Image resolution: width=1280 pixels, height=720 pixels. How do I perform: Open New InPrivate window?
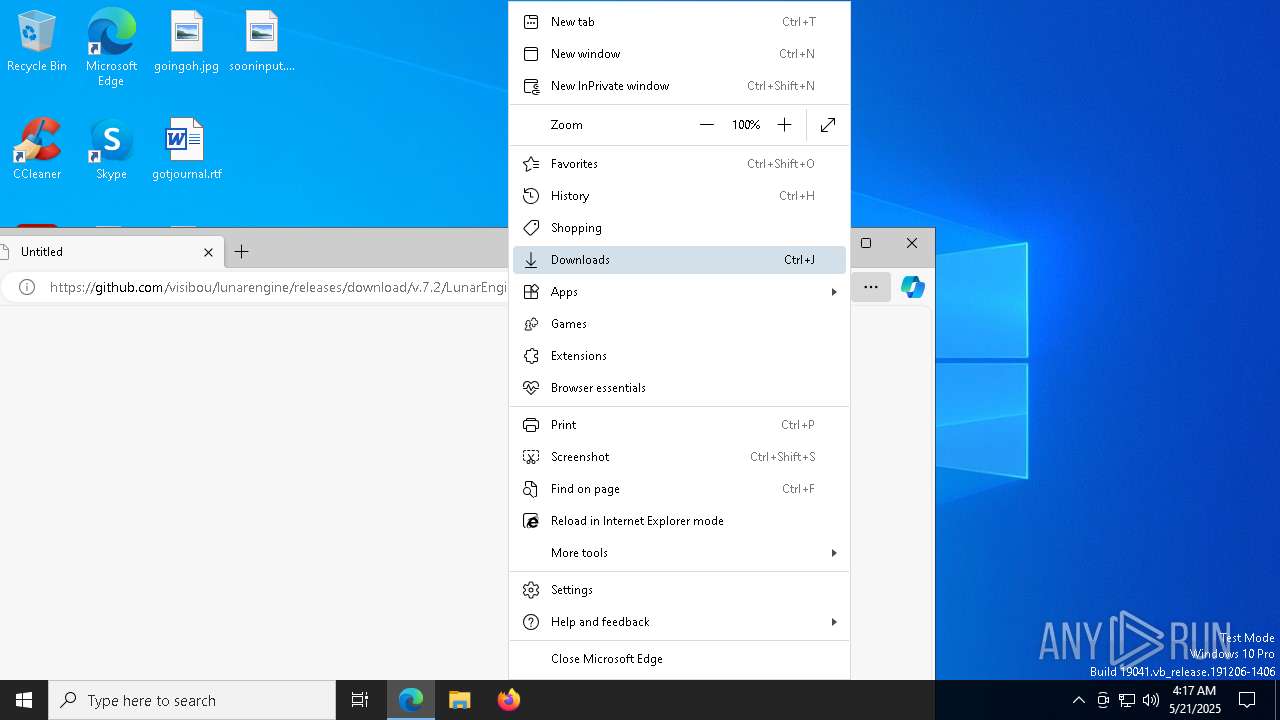pos(679,86)
